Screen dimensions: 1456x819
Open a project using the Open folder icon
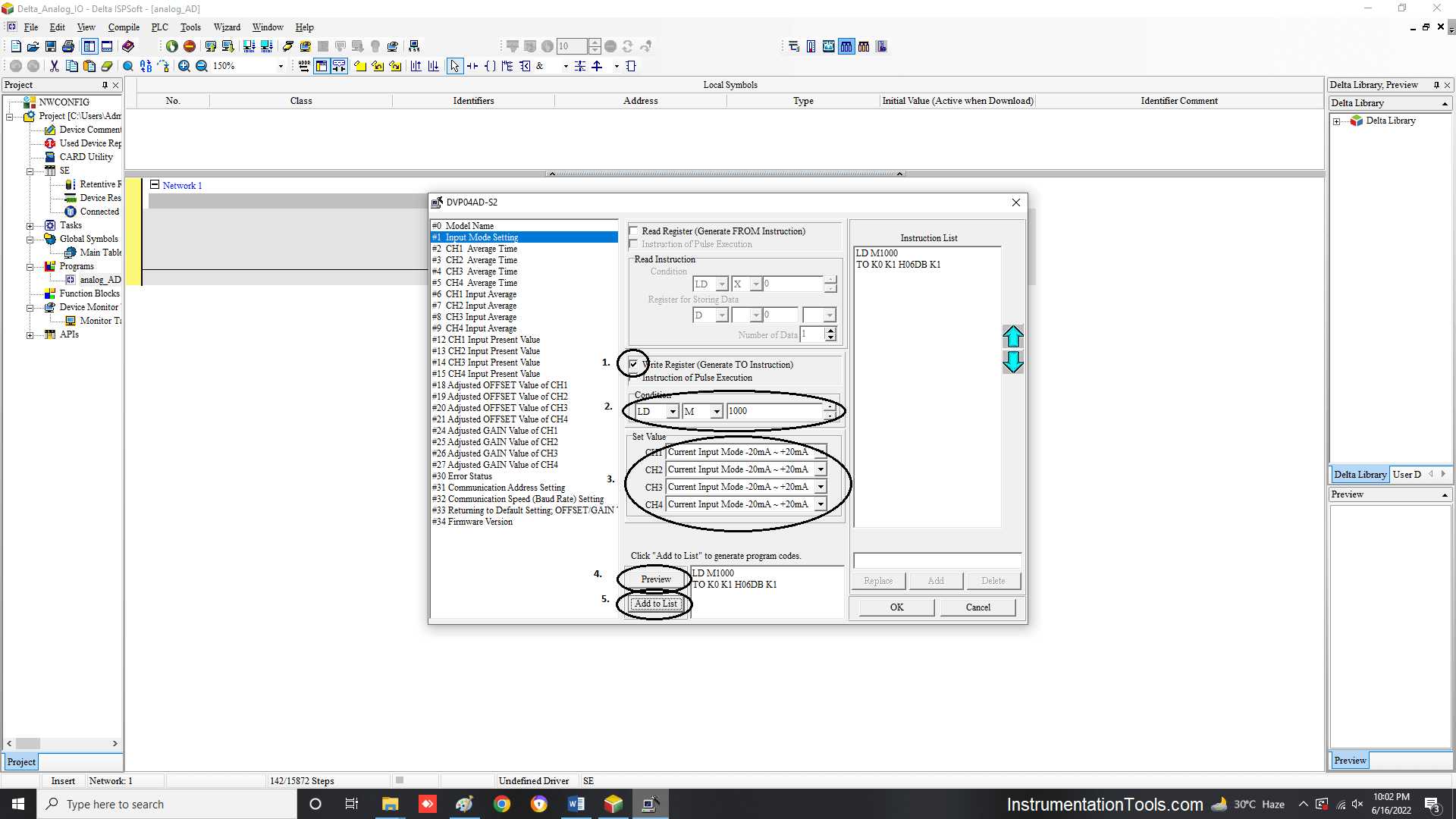[33, 46]
